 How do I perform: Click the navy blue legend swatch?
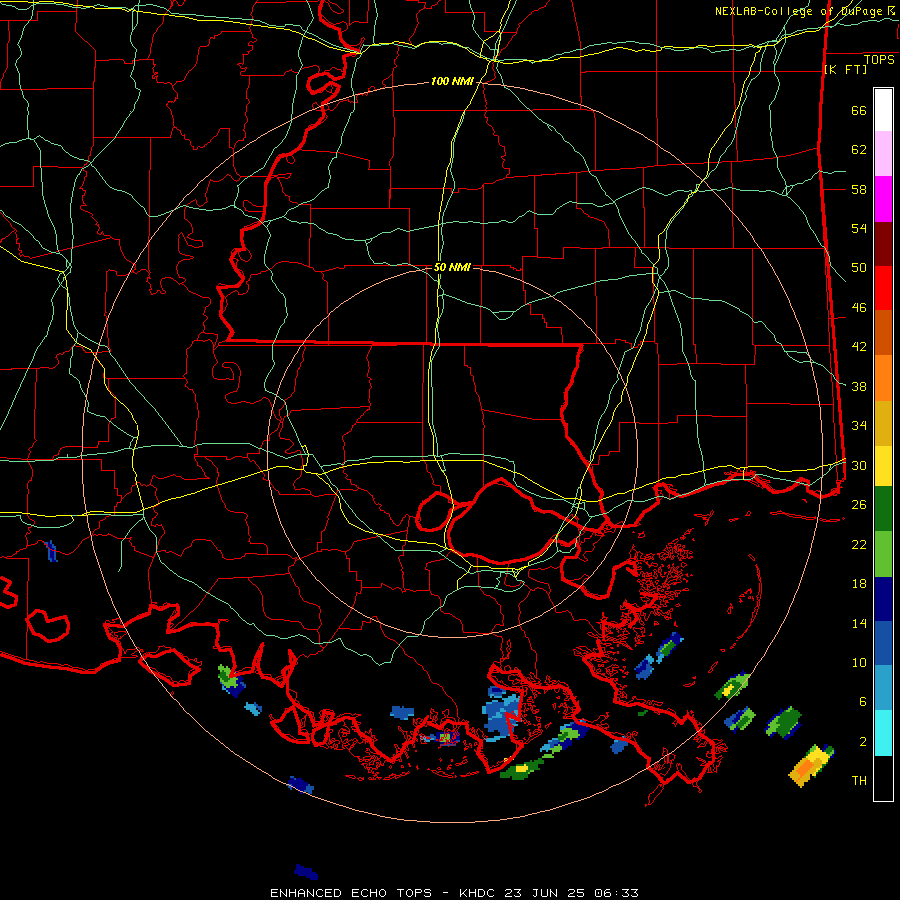883,599
